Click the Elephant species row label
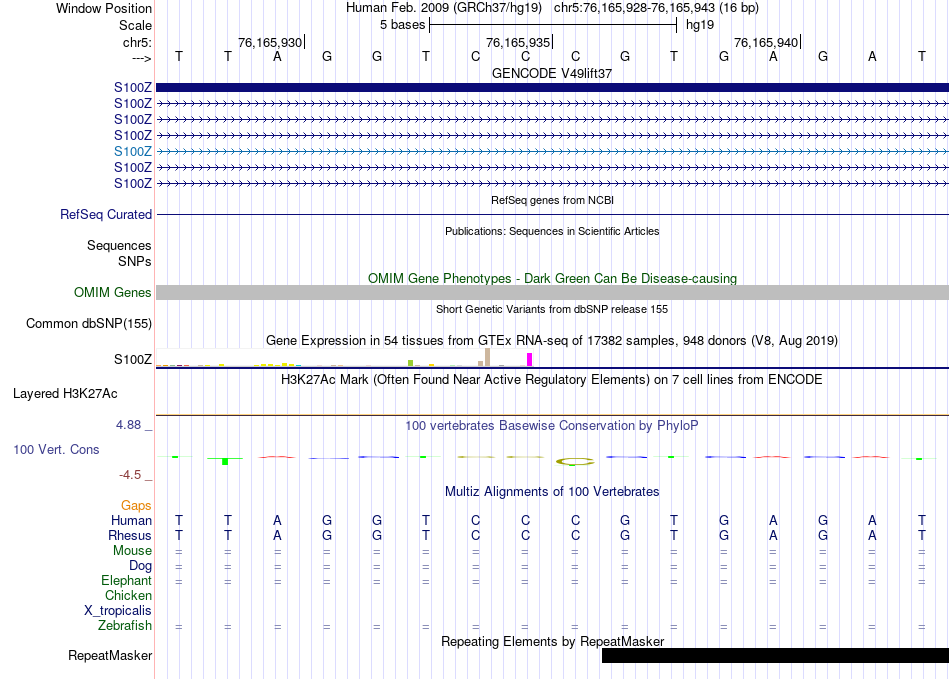The height and width of the screenshot is (679, 950). [x=126, y=580]
